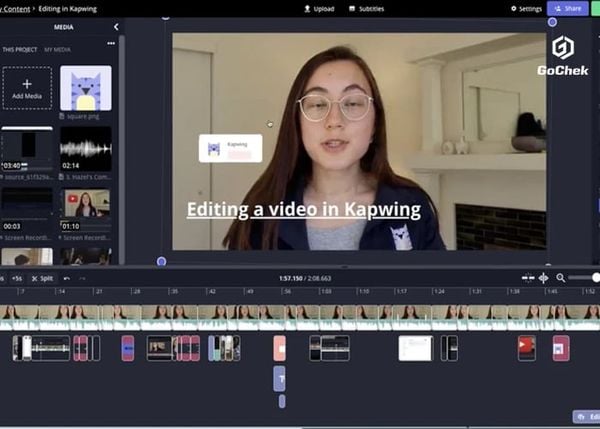Switch to the MY MEDIA tab
600x429 pixels.
click(57, 50)
